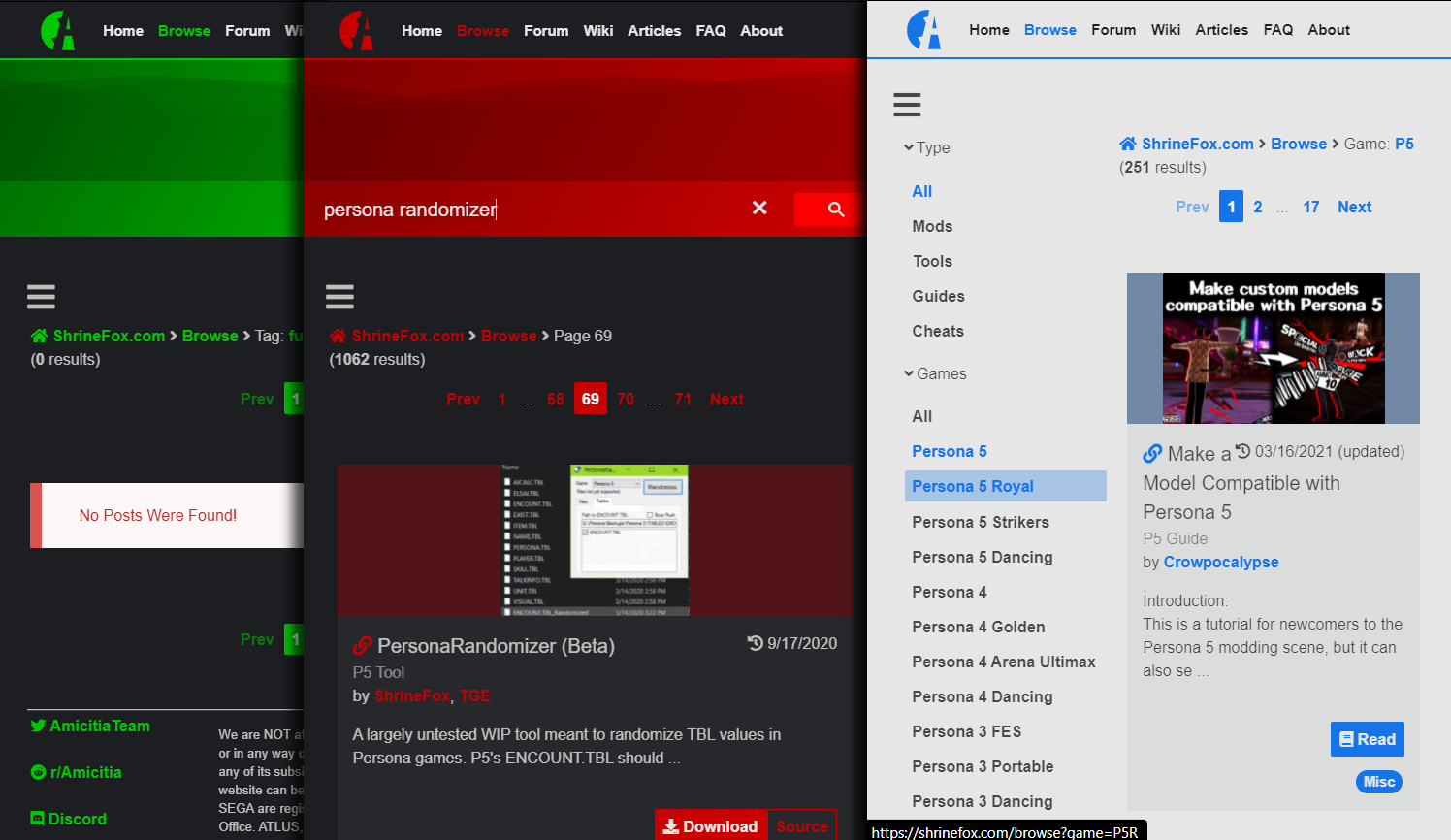
Task: Open Wiki in the red window navbar
Action: tap(598, 30)
